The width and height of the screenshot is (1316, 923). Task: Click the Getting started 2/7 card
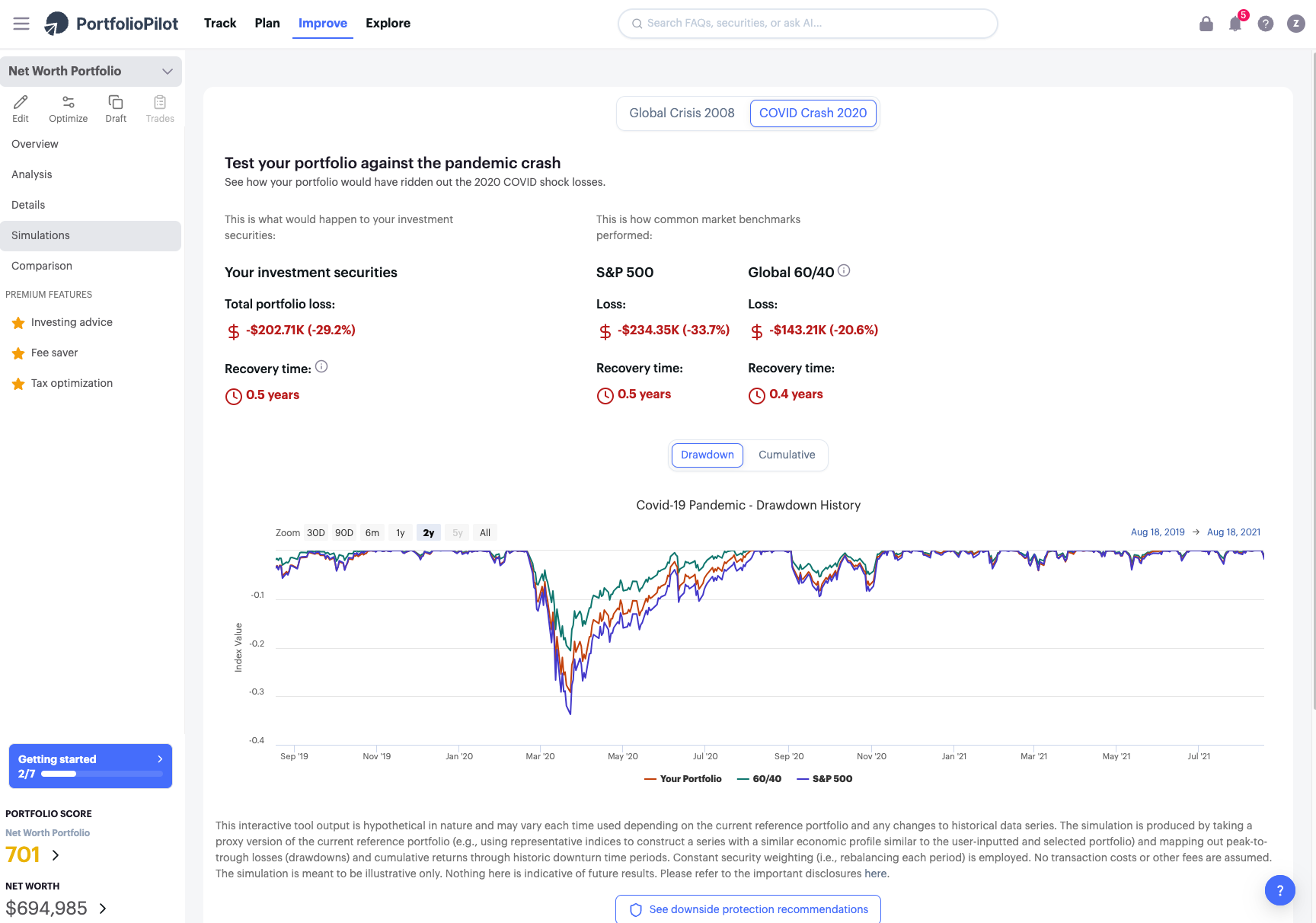(91, 766)
